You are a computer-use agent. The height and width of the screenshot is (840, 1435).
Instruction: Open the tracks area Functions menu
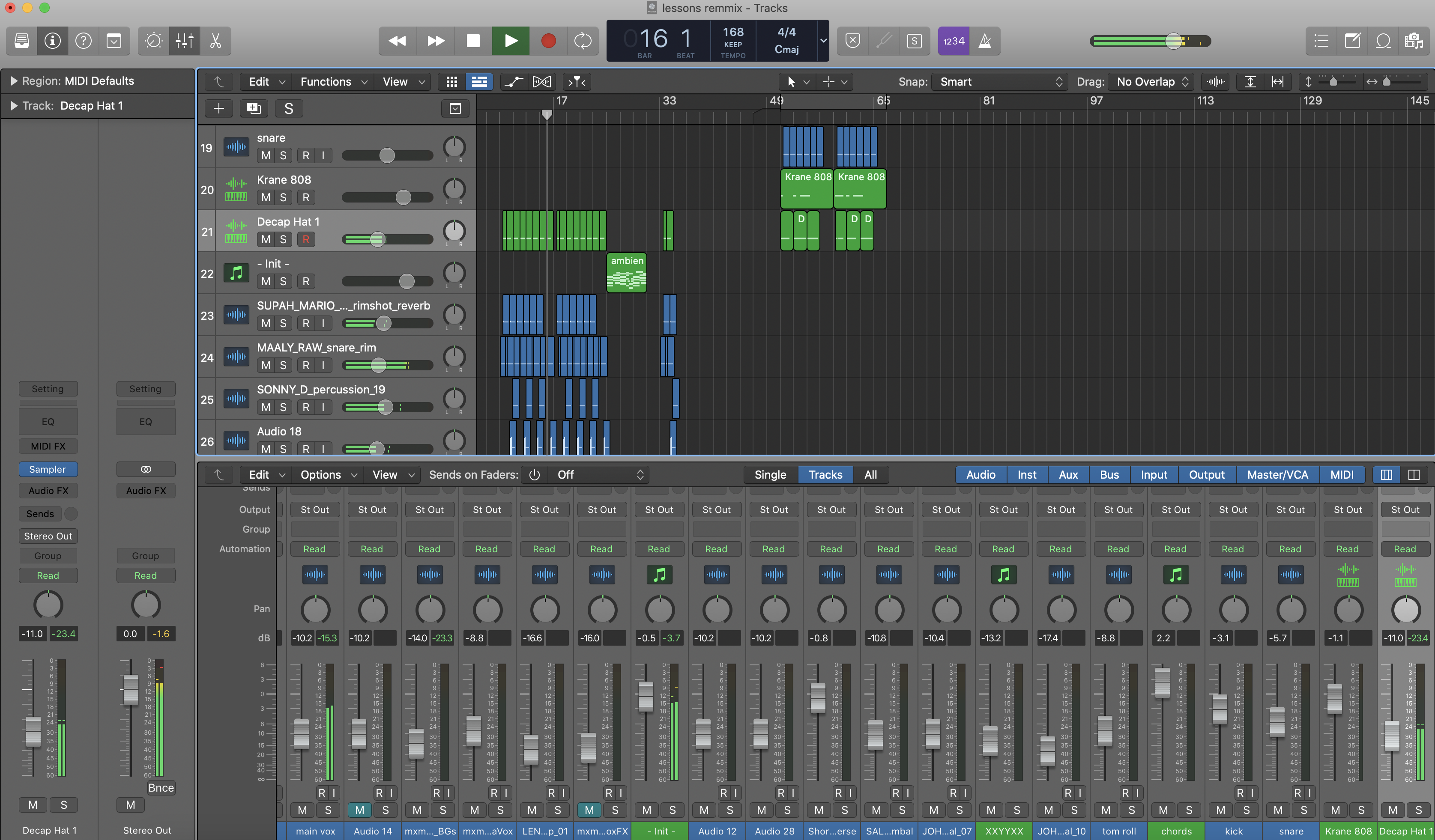point(332,82)
